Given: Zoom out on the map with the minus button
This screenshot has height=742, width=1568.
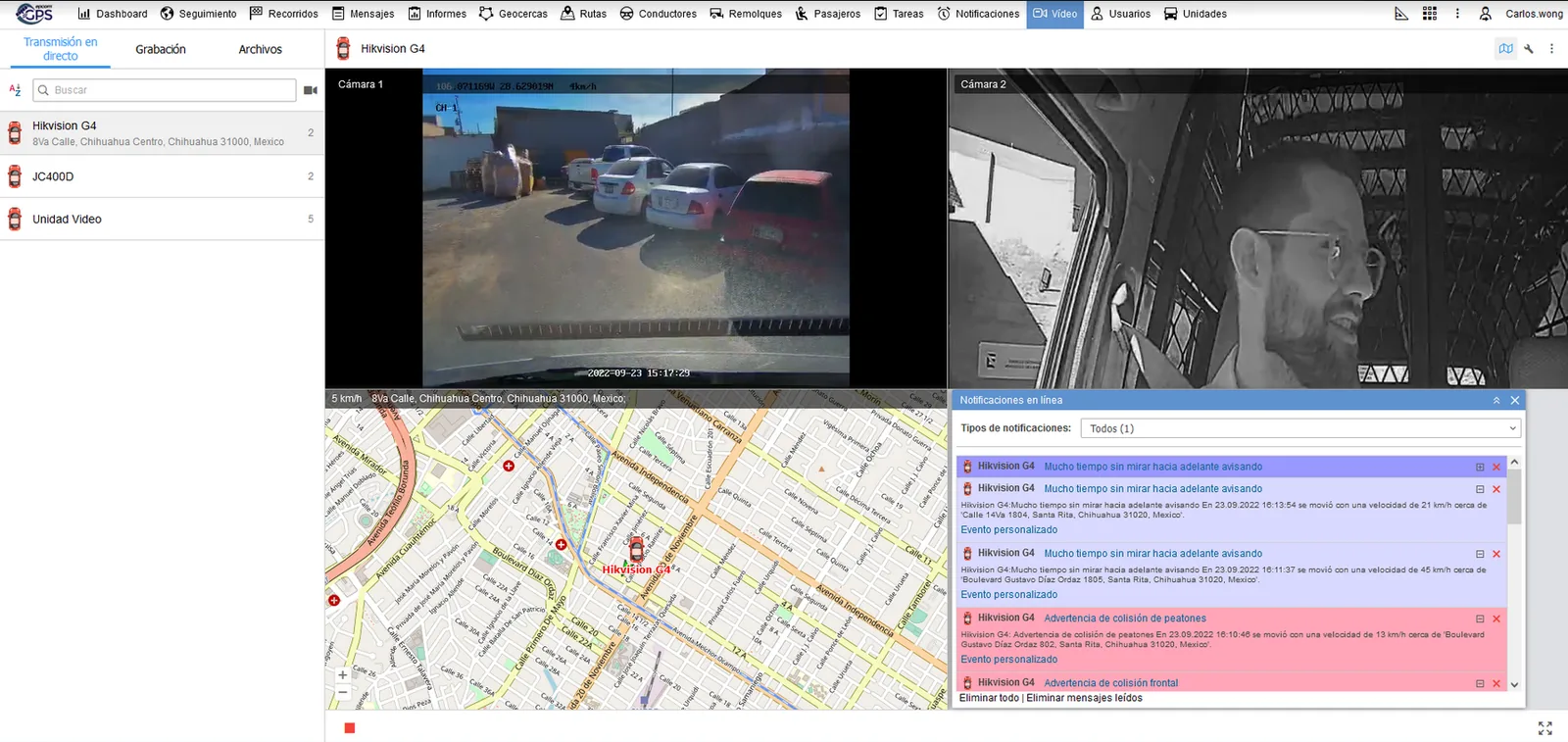Looking at the screenshot, I should tap(342, 692).
